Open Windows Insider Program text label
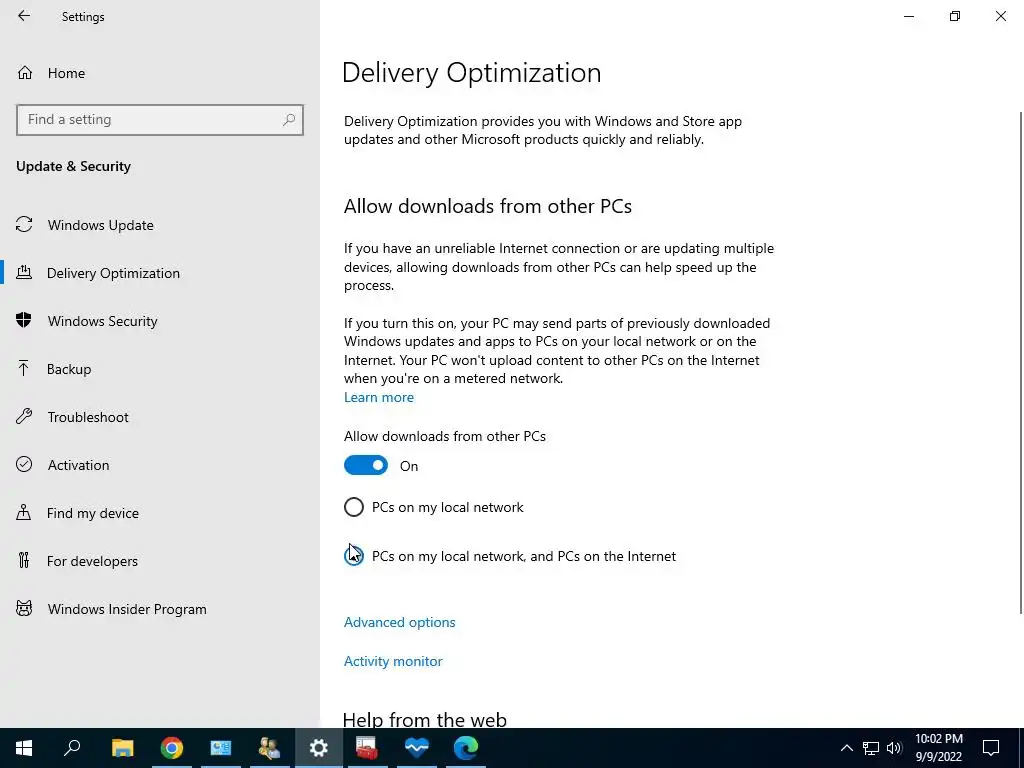Viewport: 1024px width, 768px height. click(x=127, y=609)
